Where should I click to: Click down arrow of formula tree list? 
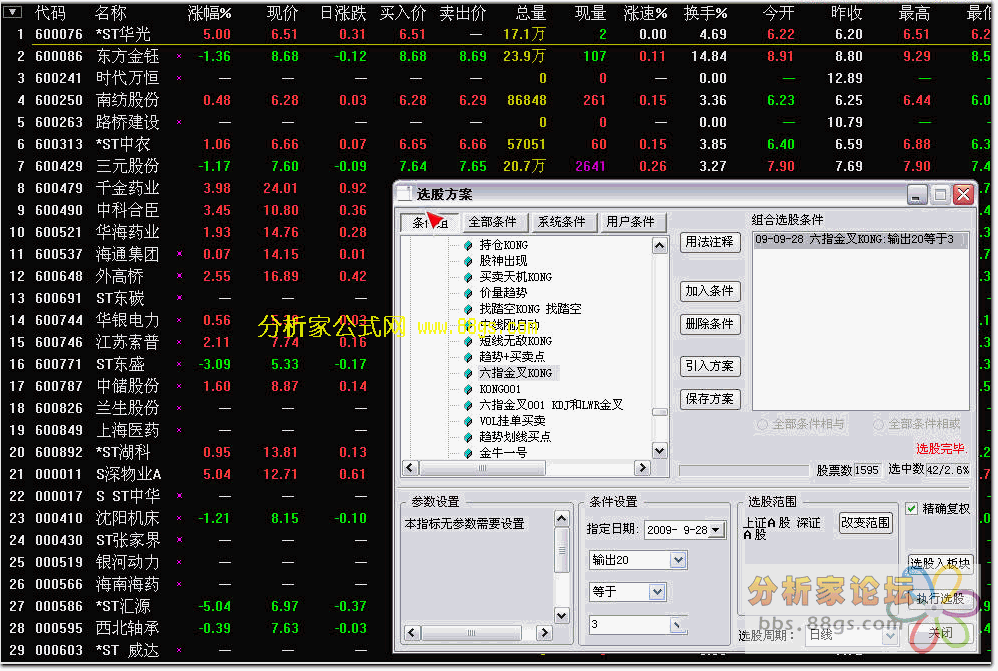[x=659, y=451]
